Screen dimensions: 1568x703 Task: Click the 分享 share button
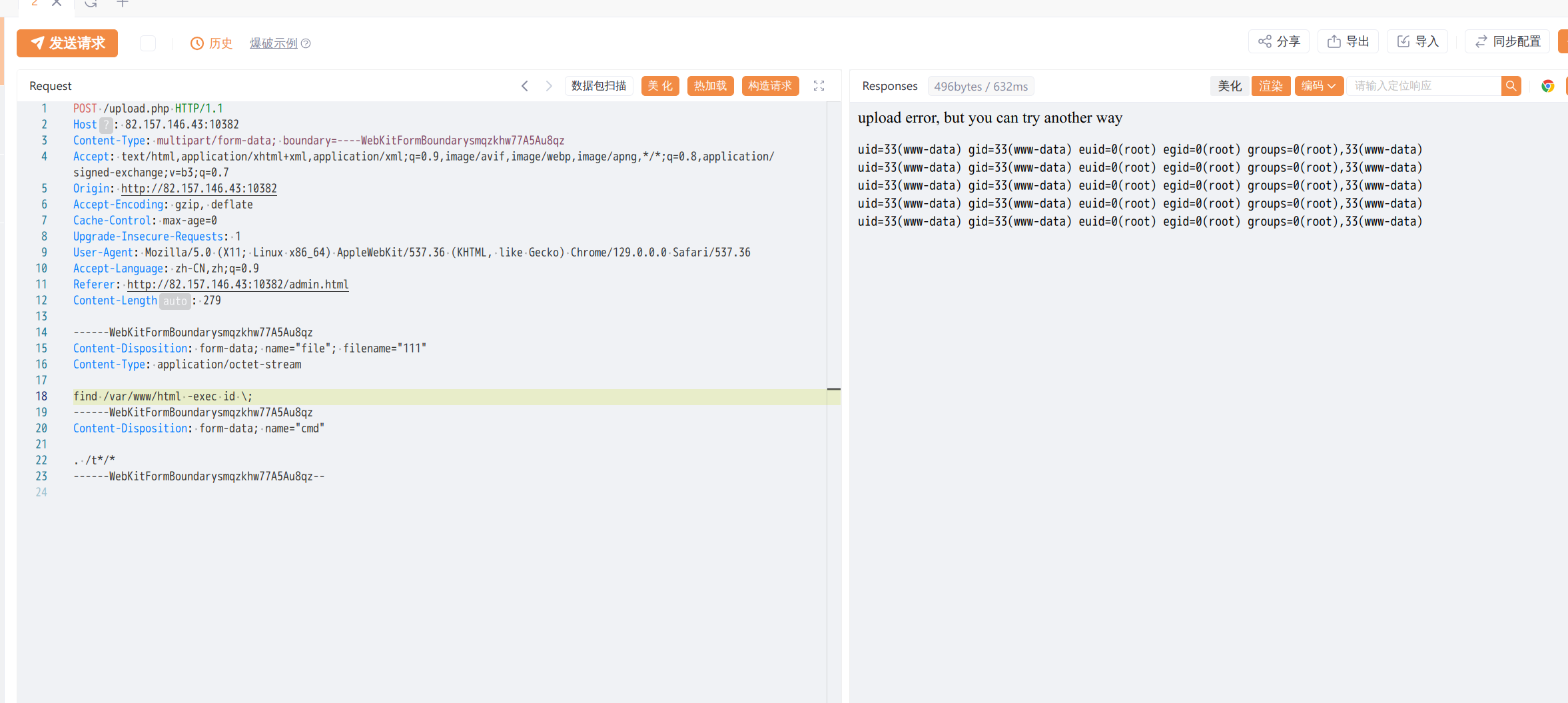[1279, 41]
